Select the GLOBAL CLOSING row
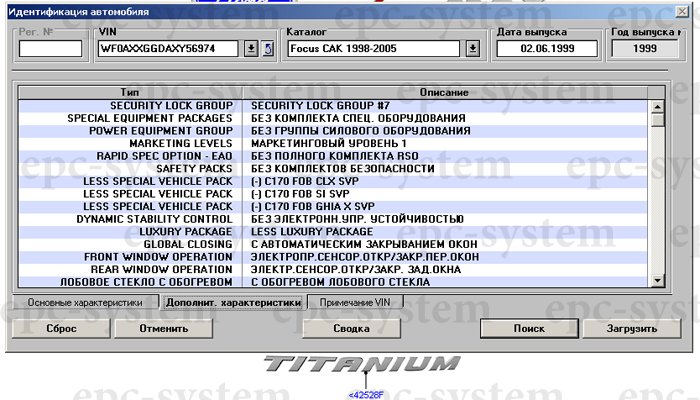This screenshot has width=700, height=400. coord(333,244)
